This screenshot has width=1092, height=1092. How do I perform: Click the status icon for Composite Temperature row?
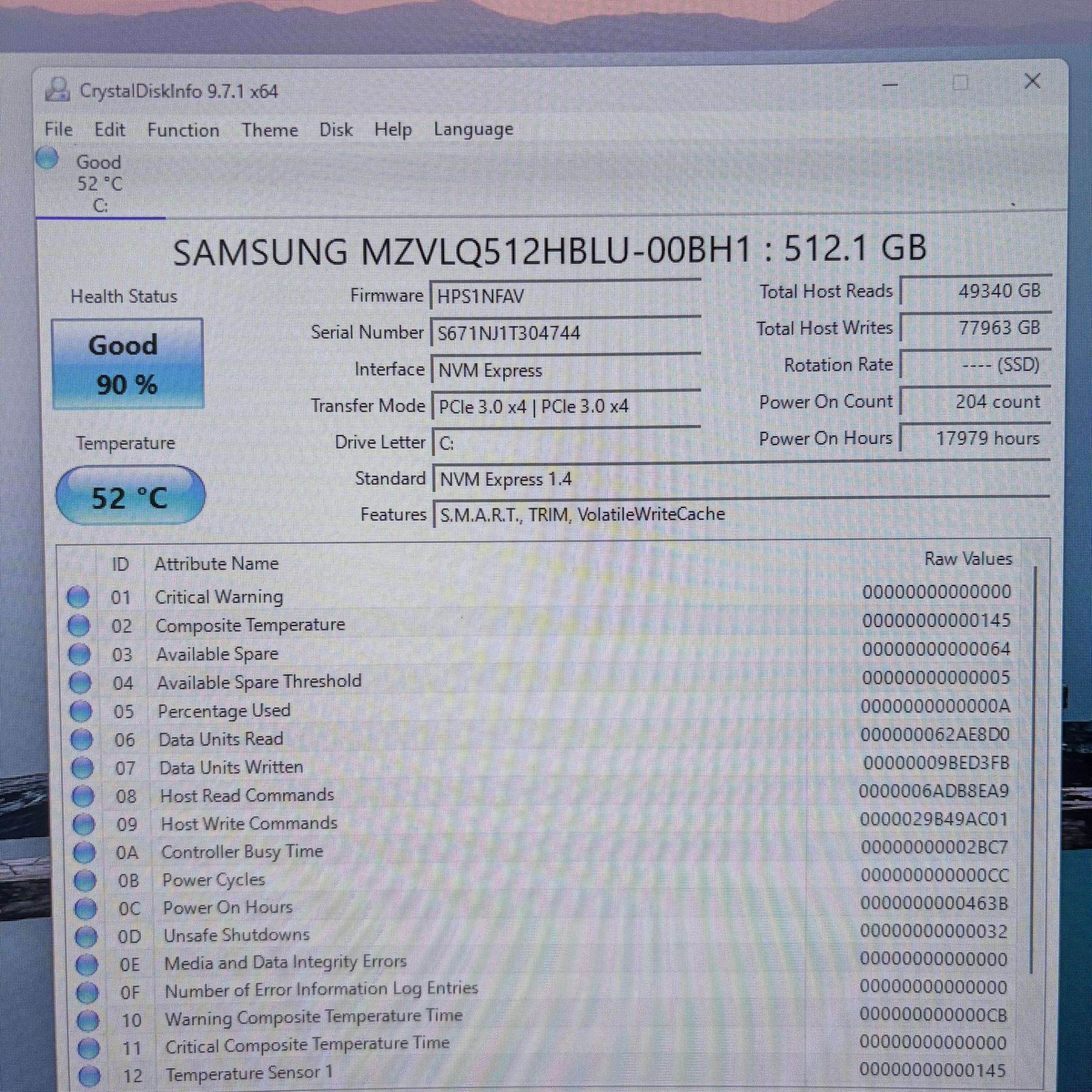[78, 625]
